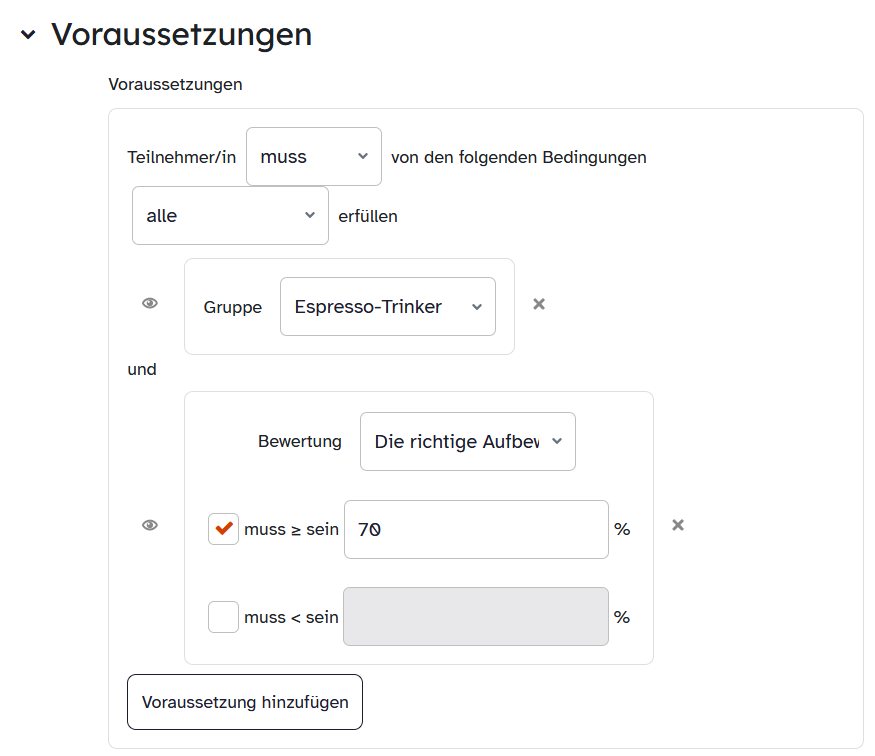875x756 pixels.
Task: Click the greyed-out maximum percent field
Action: (x=476, y=617)
